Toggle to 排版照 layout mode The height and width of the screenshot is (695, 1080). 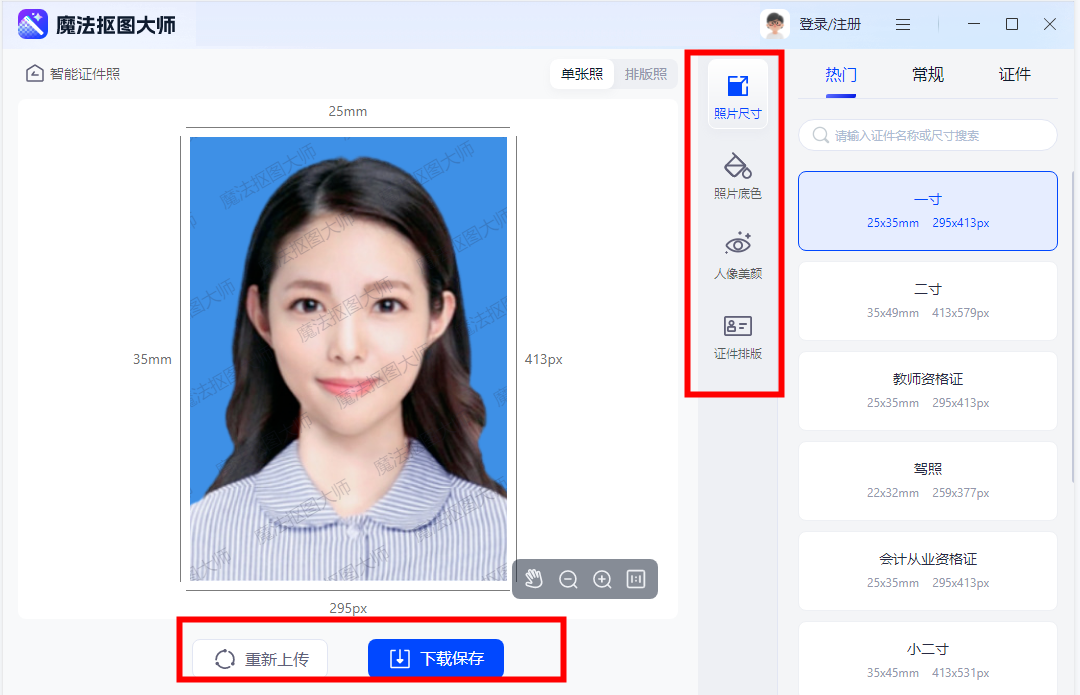[645, 74]
